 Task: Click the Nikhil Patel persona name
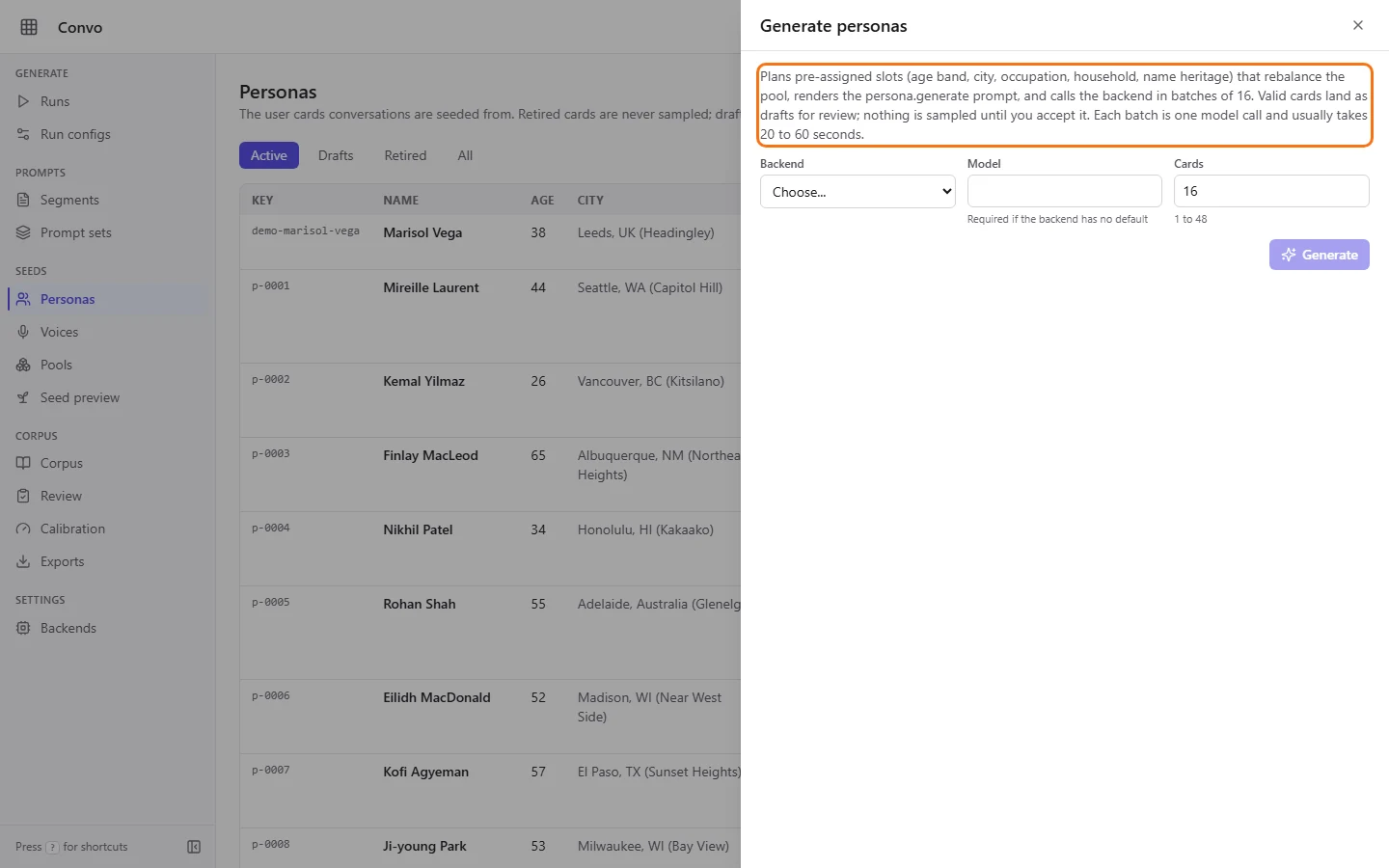tap(418, 529)
